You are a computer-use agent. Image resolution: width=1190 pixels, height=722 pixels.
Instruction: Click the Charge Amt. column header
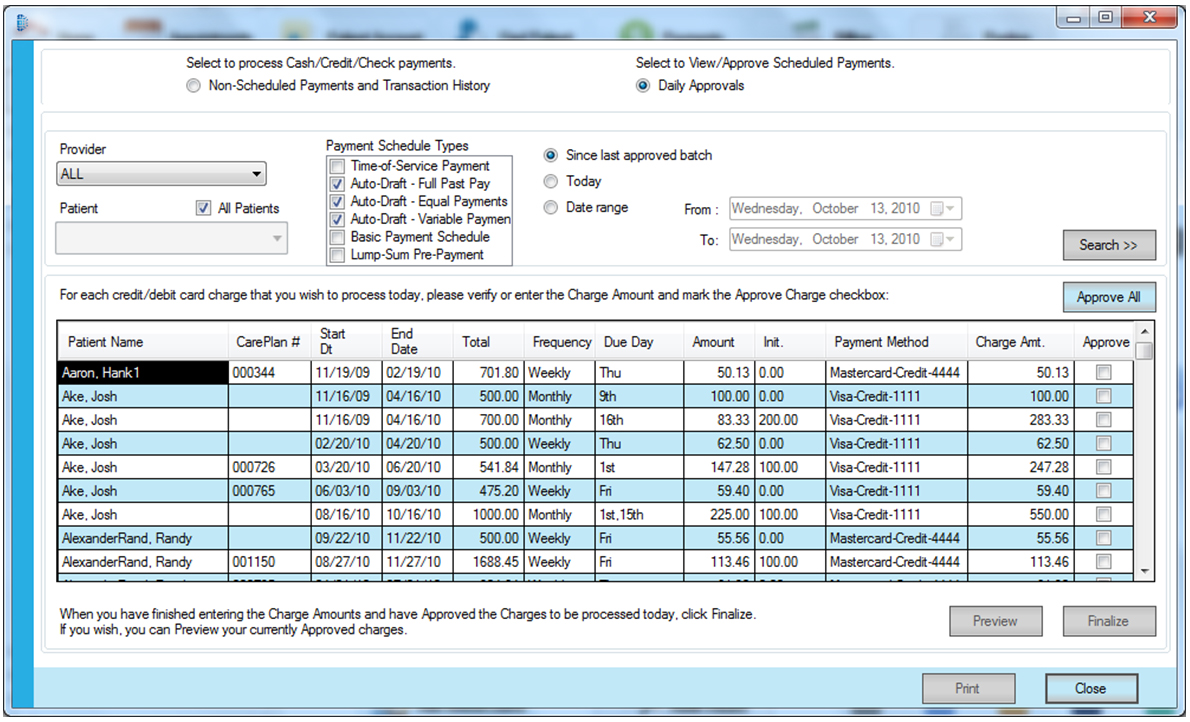(x=1010, y=342)
